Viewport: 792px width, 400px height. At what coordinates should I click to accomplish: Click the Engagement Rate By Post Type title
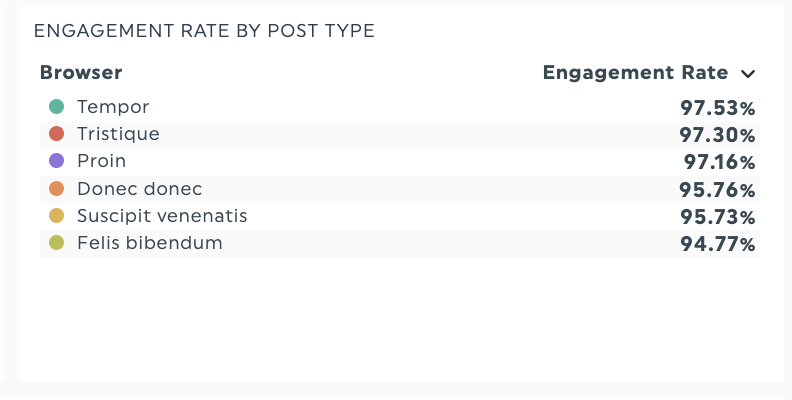pos(204,31)
